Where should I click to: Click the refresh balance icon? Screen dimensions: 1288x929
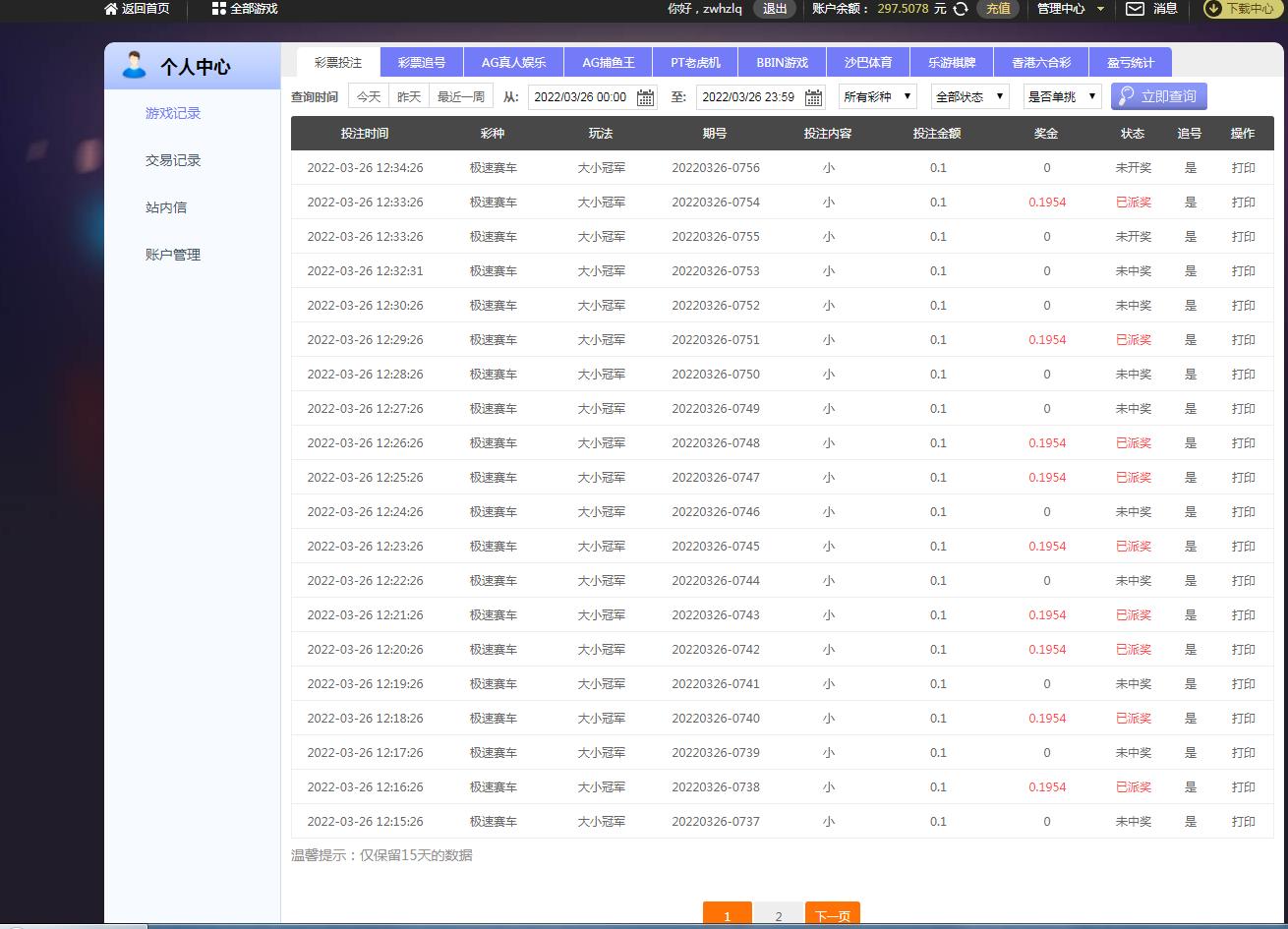(961, 9)
